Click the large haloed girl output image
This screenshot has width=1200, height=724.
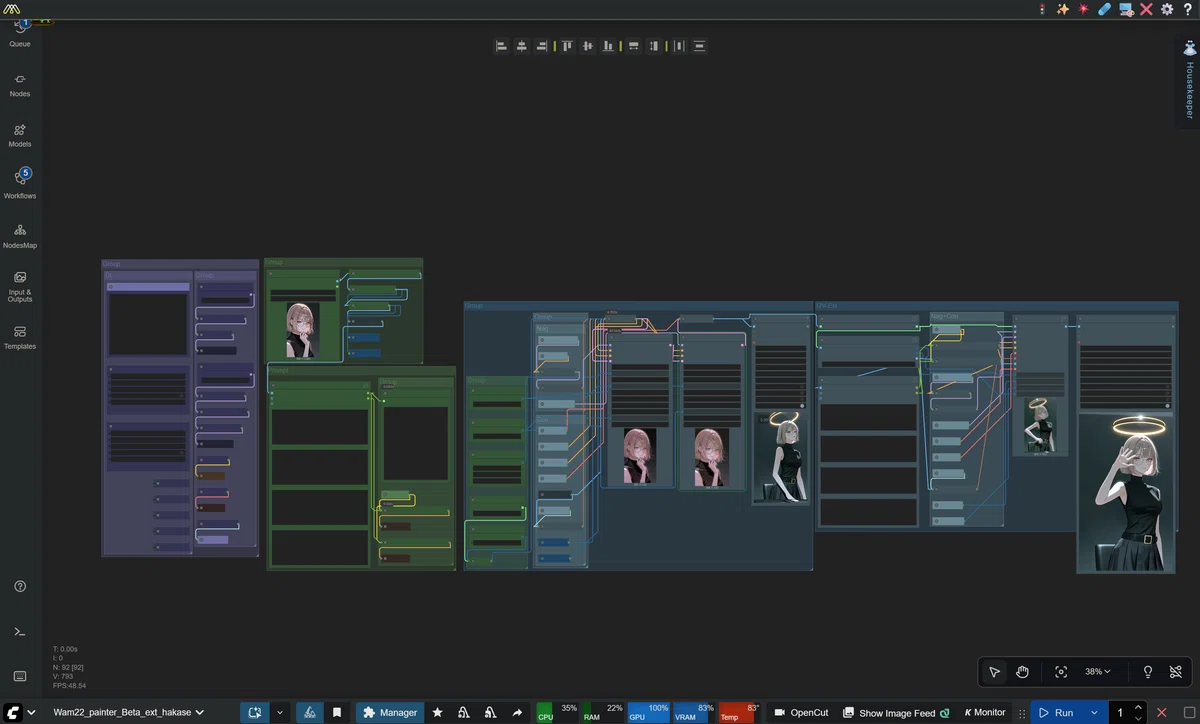(1126, 494)
